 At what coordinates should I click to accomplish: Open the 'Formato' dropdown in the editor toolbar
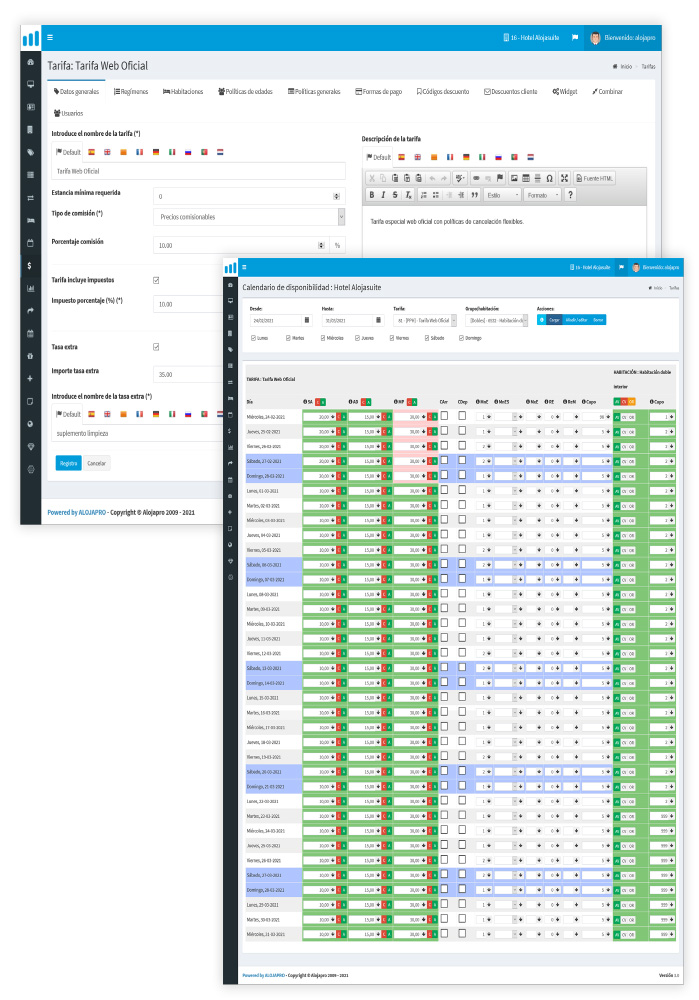point(541,195)
